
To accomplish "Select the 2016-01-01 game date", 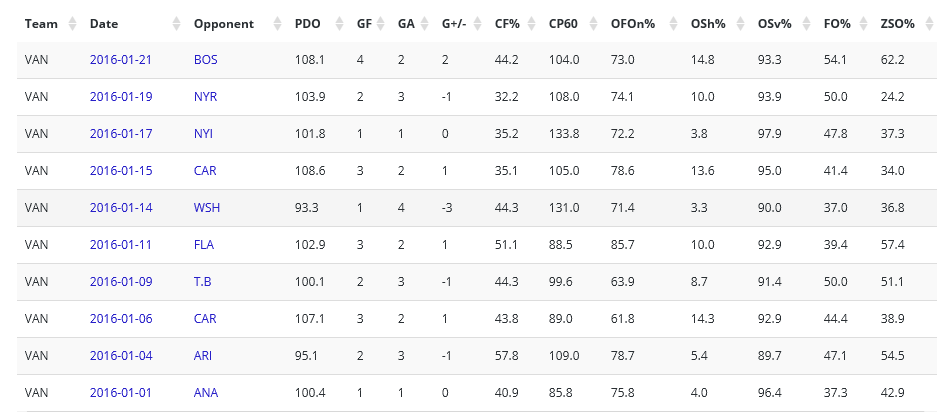I will 120,393.
